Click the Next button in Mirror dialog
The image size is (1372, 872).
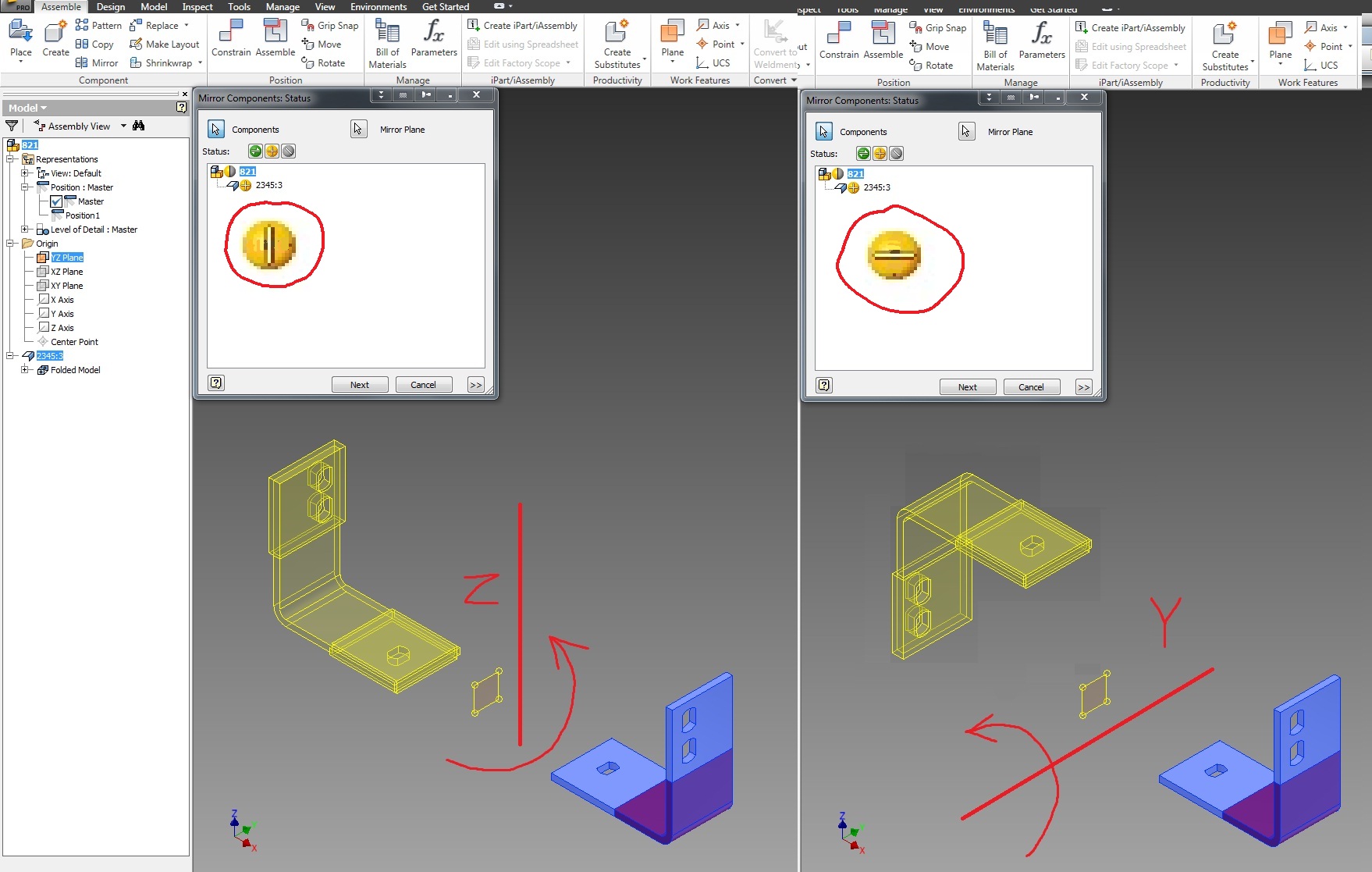click(x=359, y=384)
